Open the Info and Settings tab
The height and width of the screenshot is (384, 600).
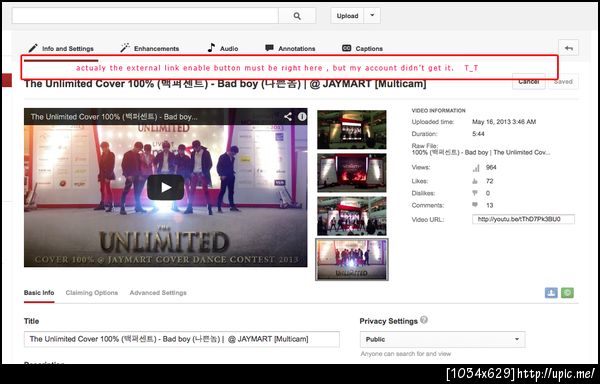(61, 49)
